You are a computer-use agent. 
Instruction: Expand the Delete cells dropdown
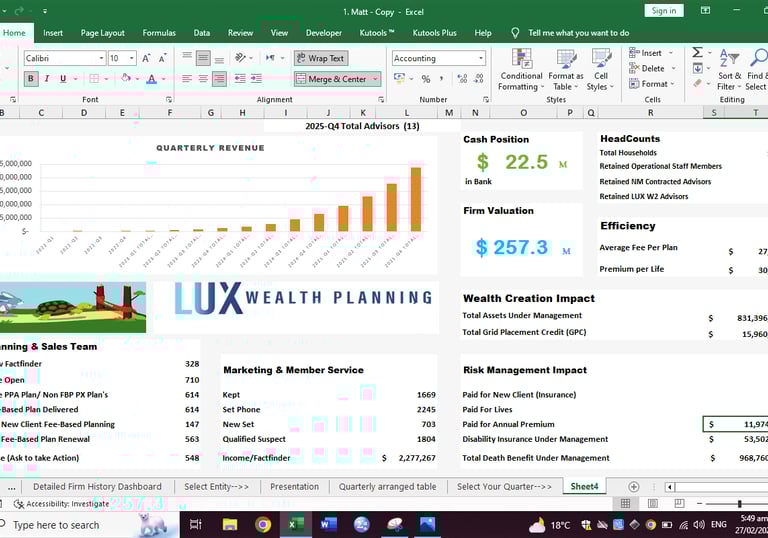pos(673,69)
